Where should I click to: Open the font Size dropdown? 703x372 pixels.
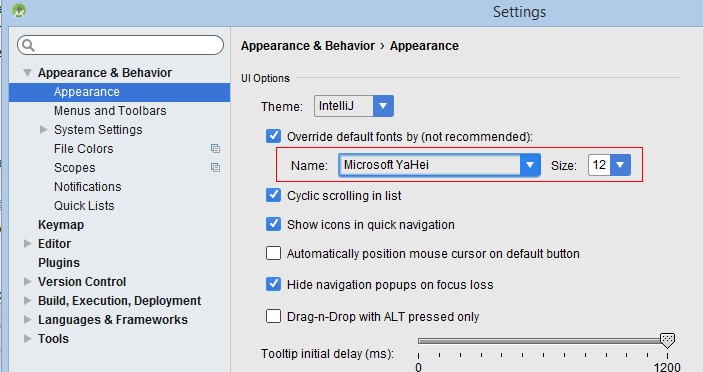[609, 165]
